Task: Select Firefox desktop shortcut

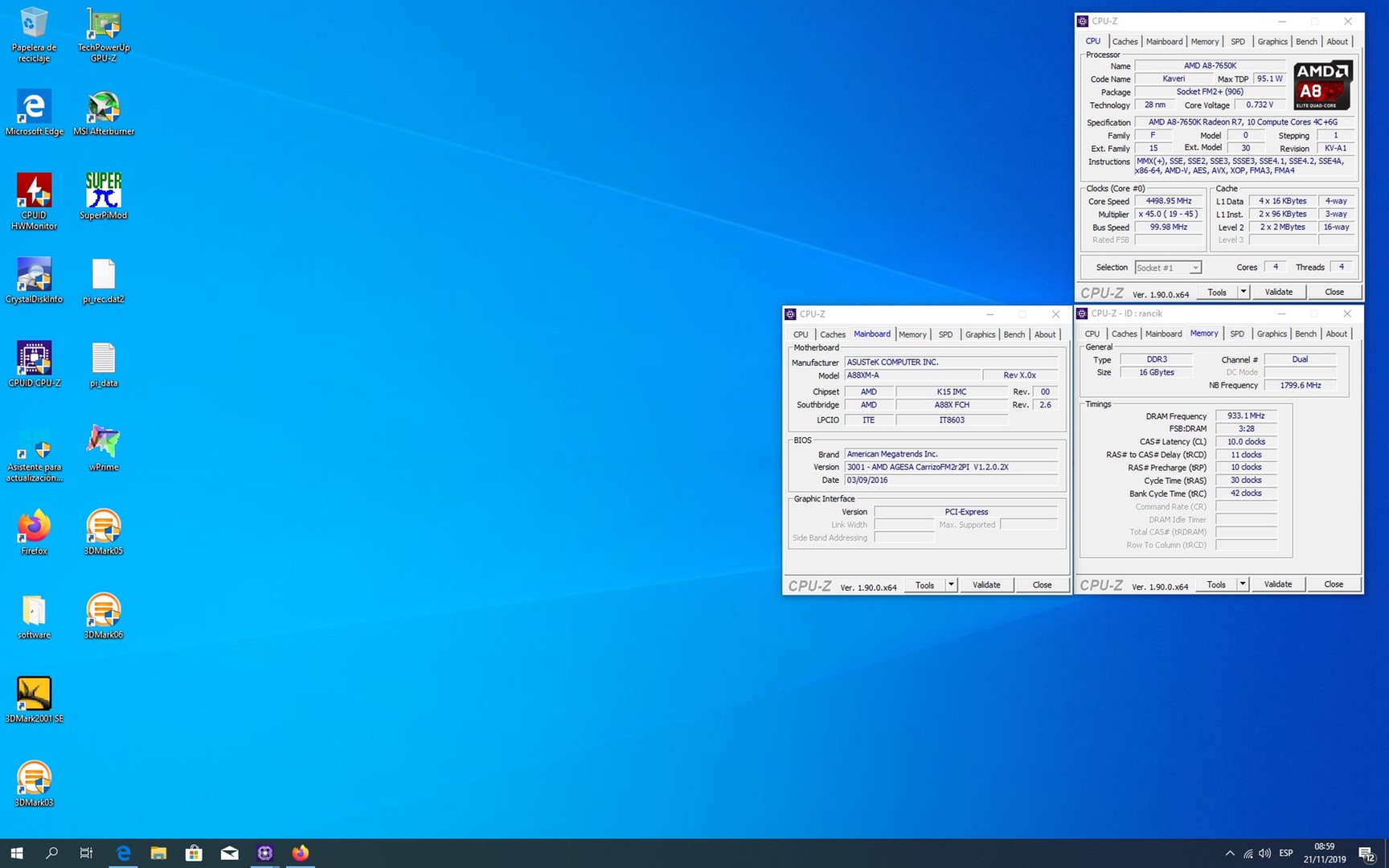Action: pos(34,532)
